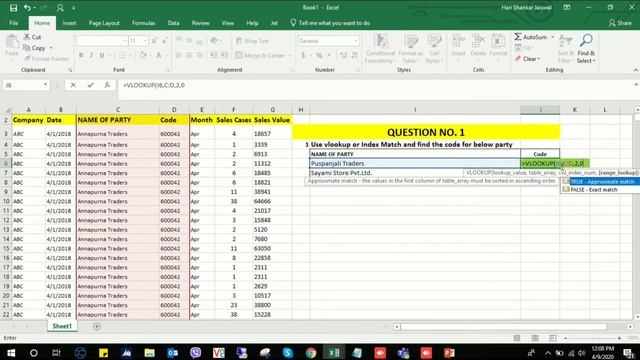Click the Save icon in title bar
The height and width of the screenshot is (360, 640).
click(x=13, y=8)
